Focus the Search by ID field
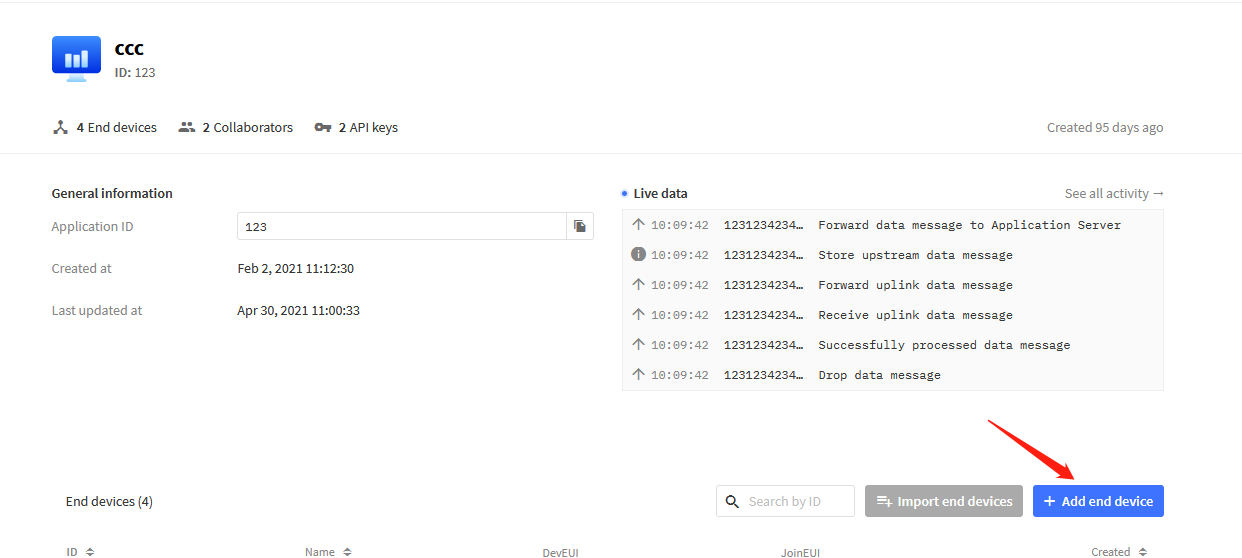Image resolution: width=1242 pixels, height=558 pixels. [785, 501]
